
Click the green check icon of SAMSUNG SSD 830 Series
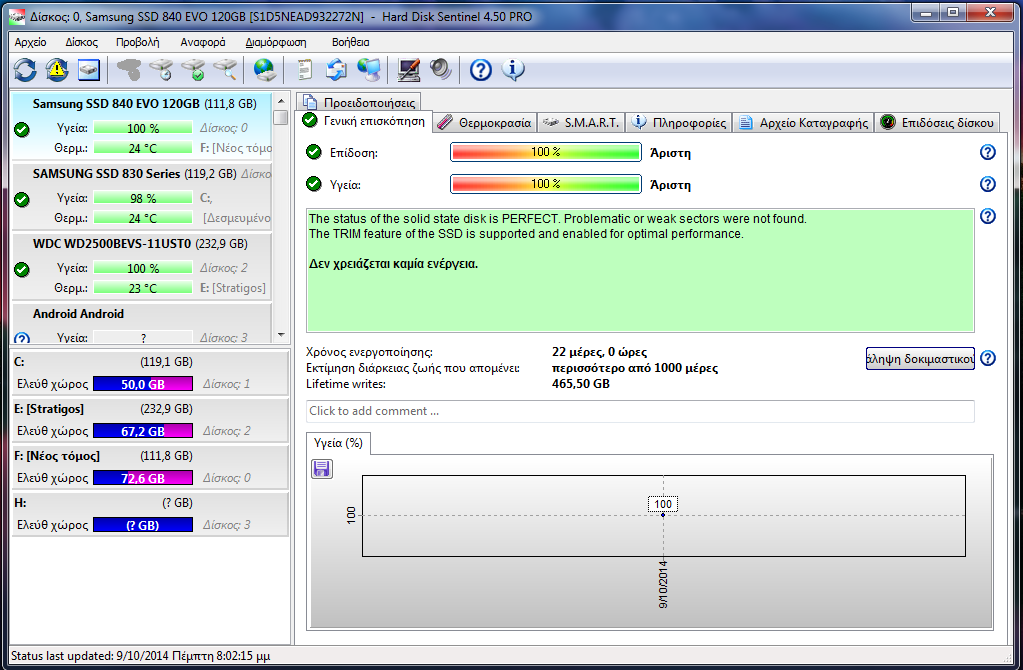(x=22, y=199)
